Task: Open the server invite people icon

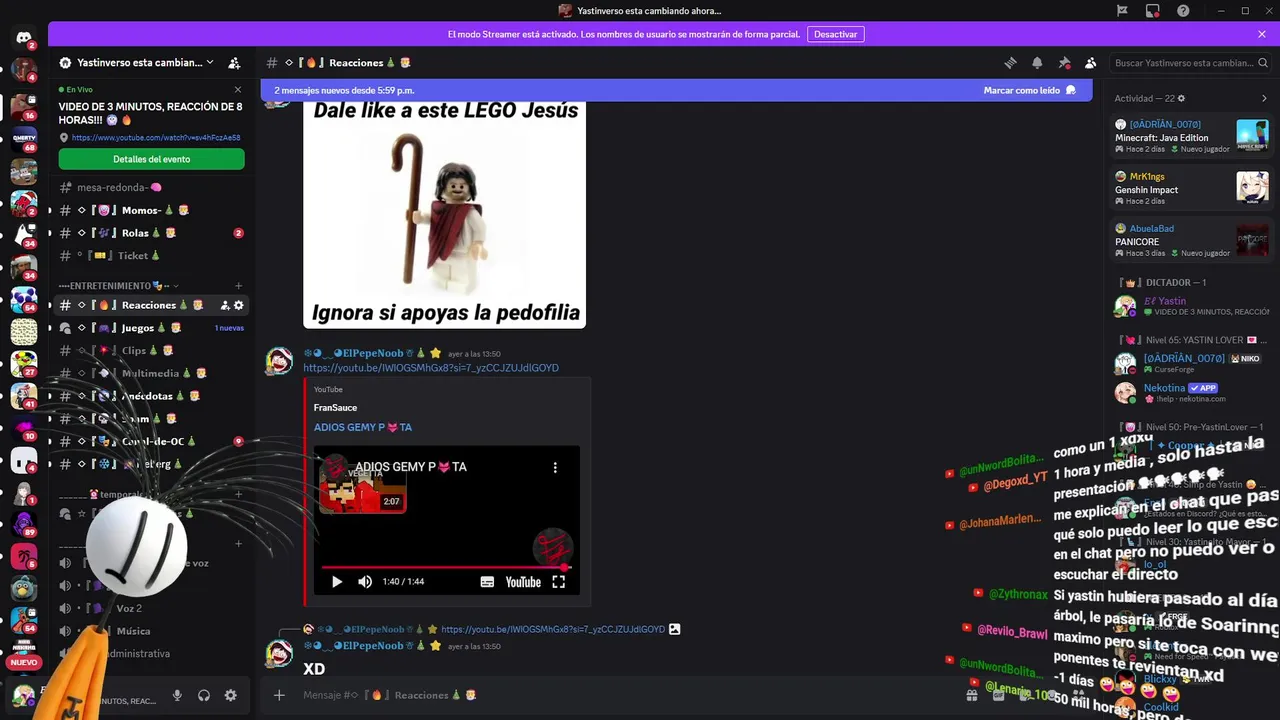Action: tap(234, 63)
